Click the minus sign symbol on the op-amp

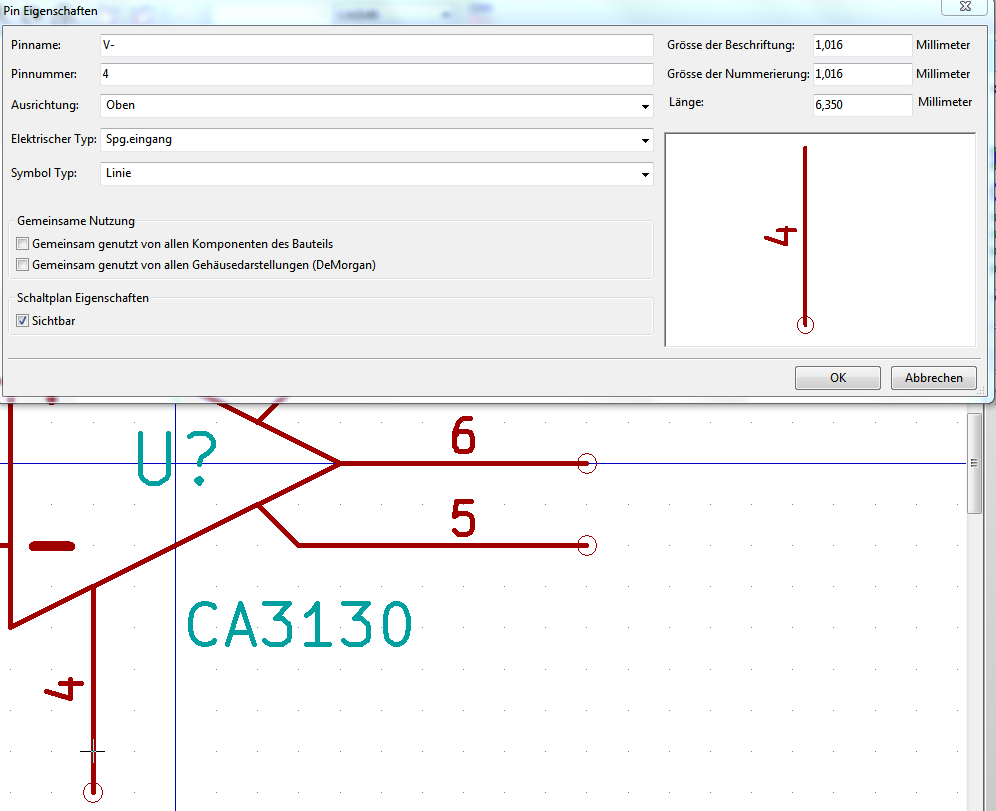[52, 546]
